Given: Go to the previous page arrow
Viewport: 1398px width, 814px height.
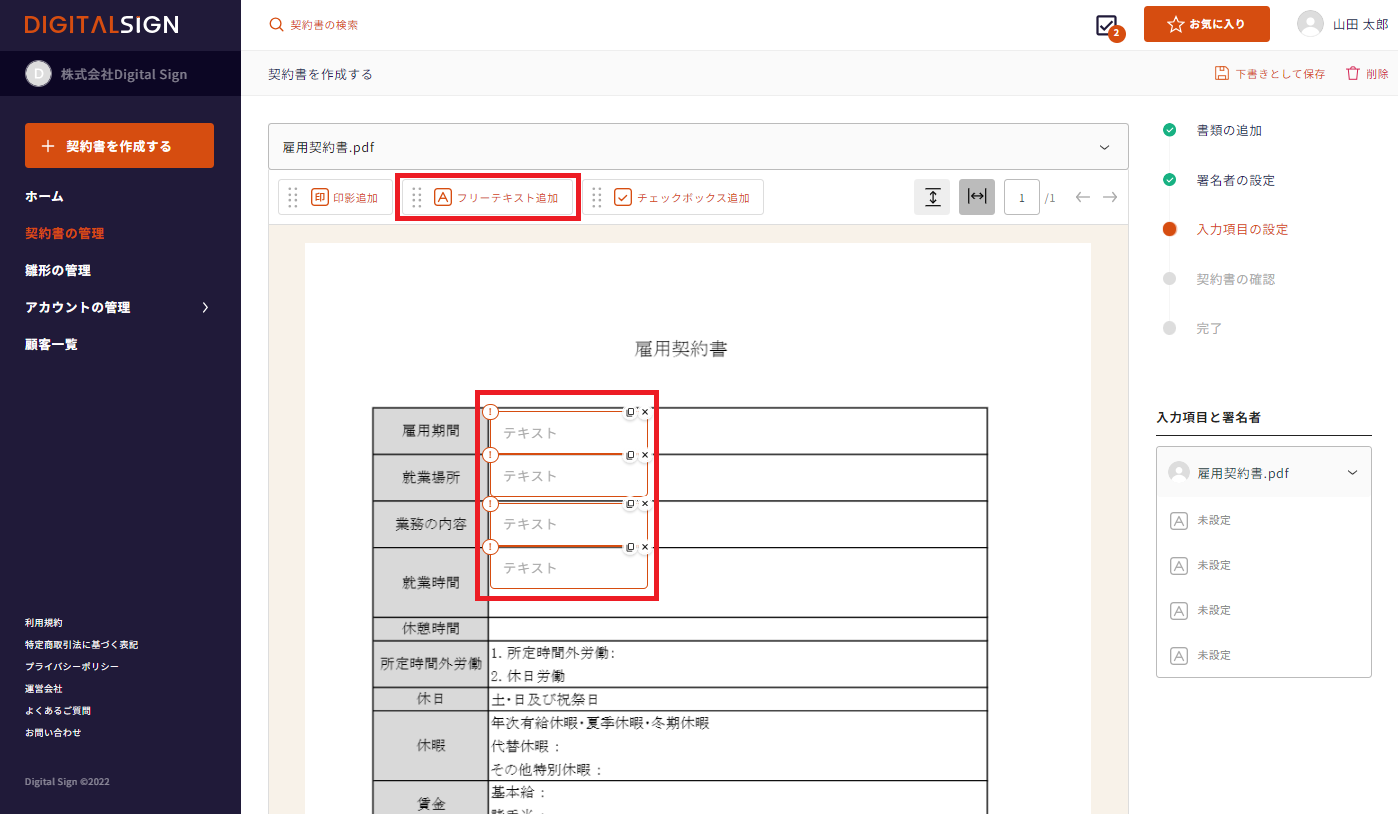Looking at the screenshot, I should click(x=1082, y=197).
